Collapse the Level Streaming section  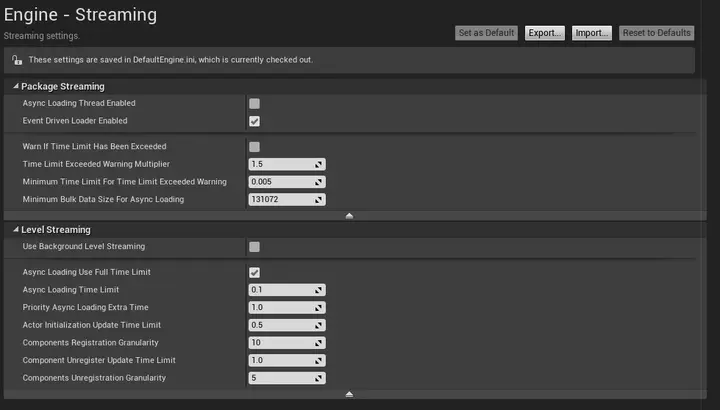click(15, 230)
